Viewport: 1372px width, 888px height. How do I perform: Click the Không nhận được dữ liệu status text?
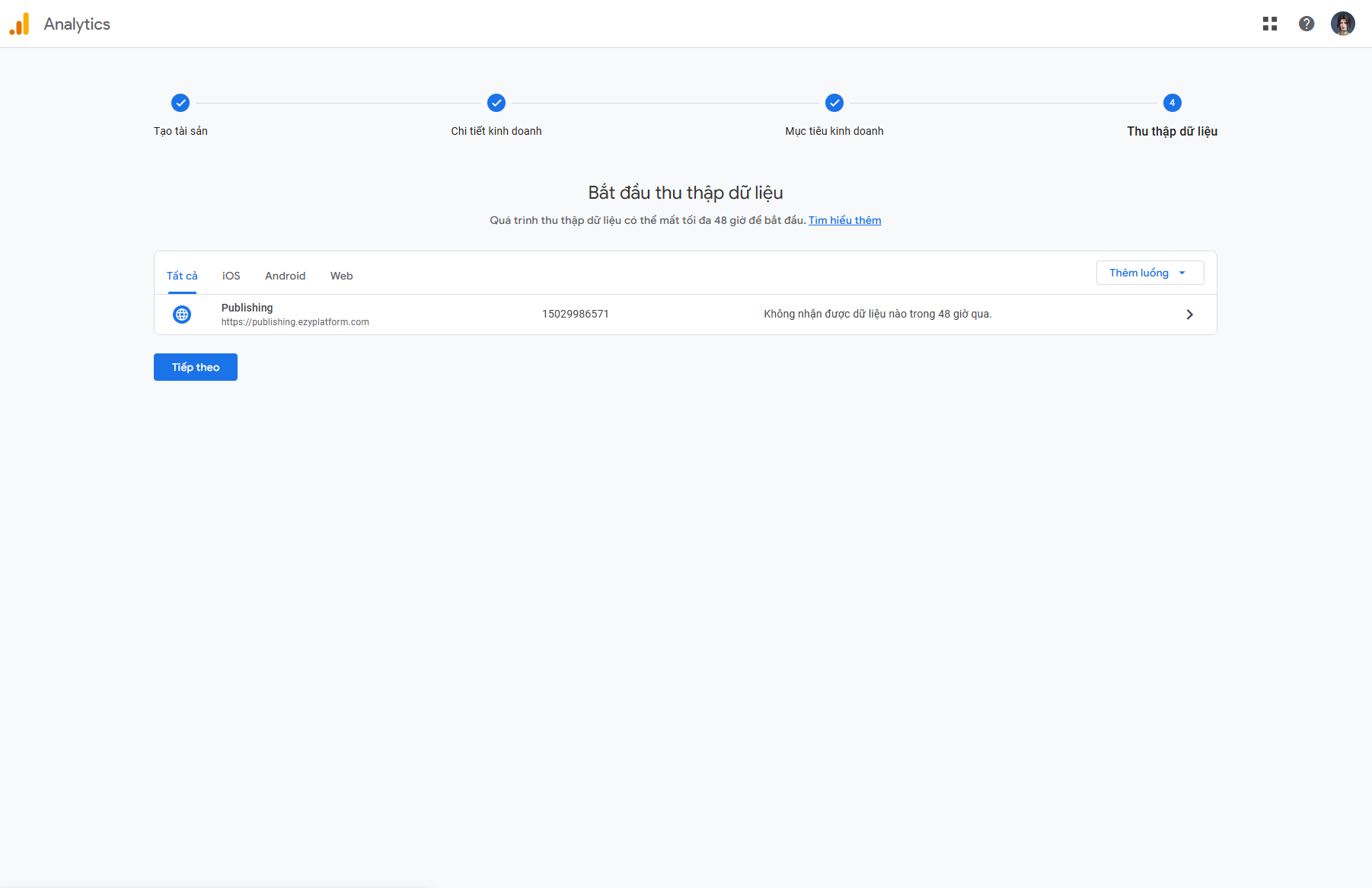click(878, 314)
